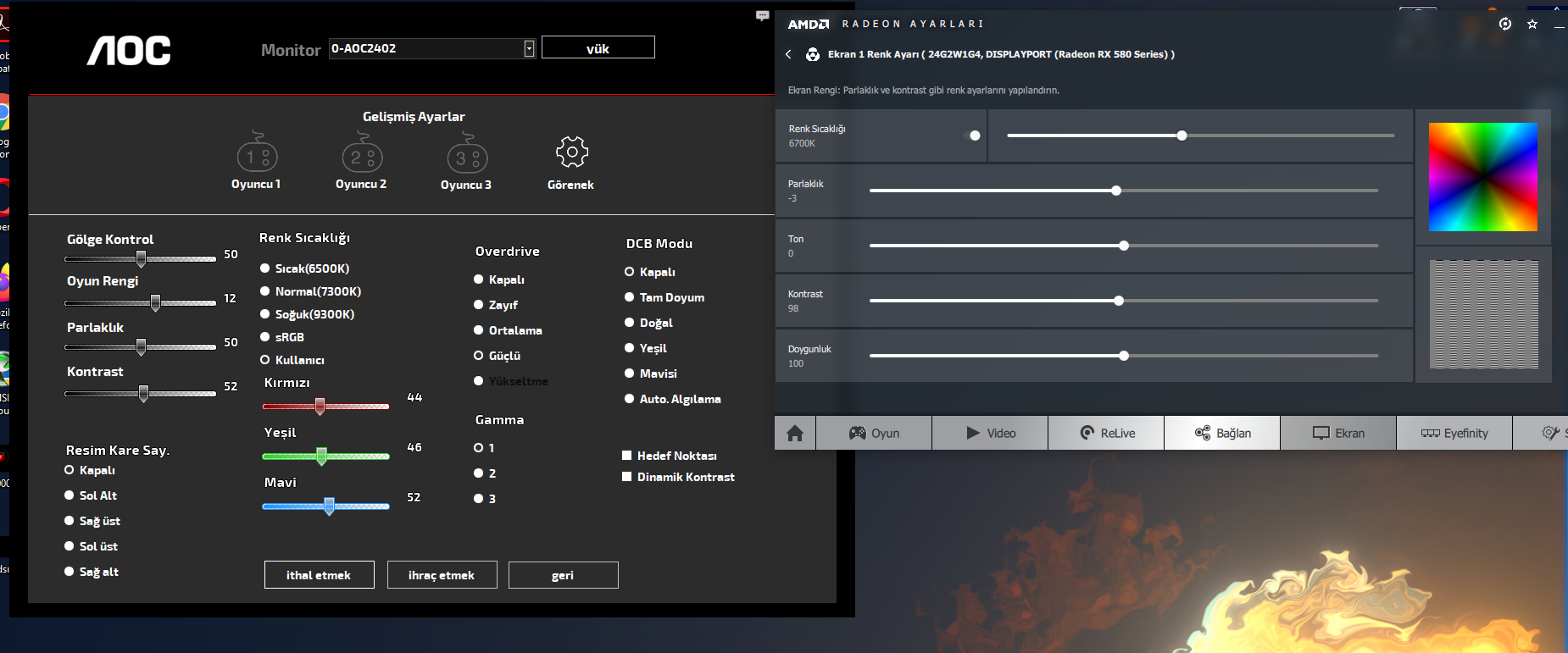Adjust the AOC Parlaklık slider

(141, 346)
